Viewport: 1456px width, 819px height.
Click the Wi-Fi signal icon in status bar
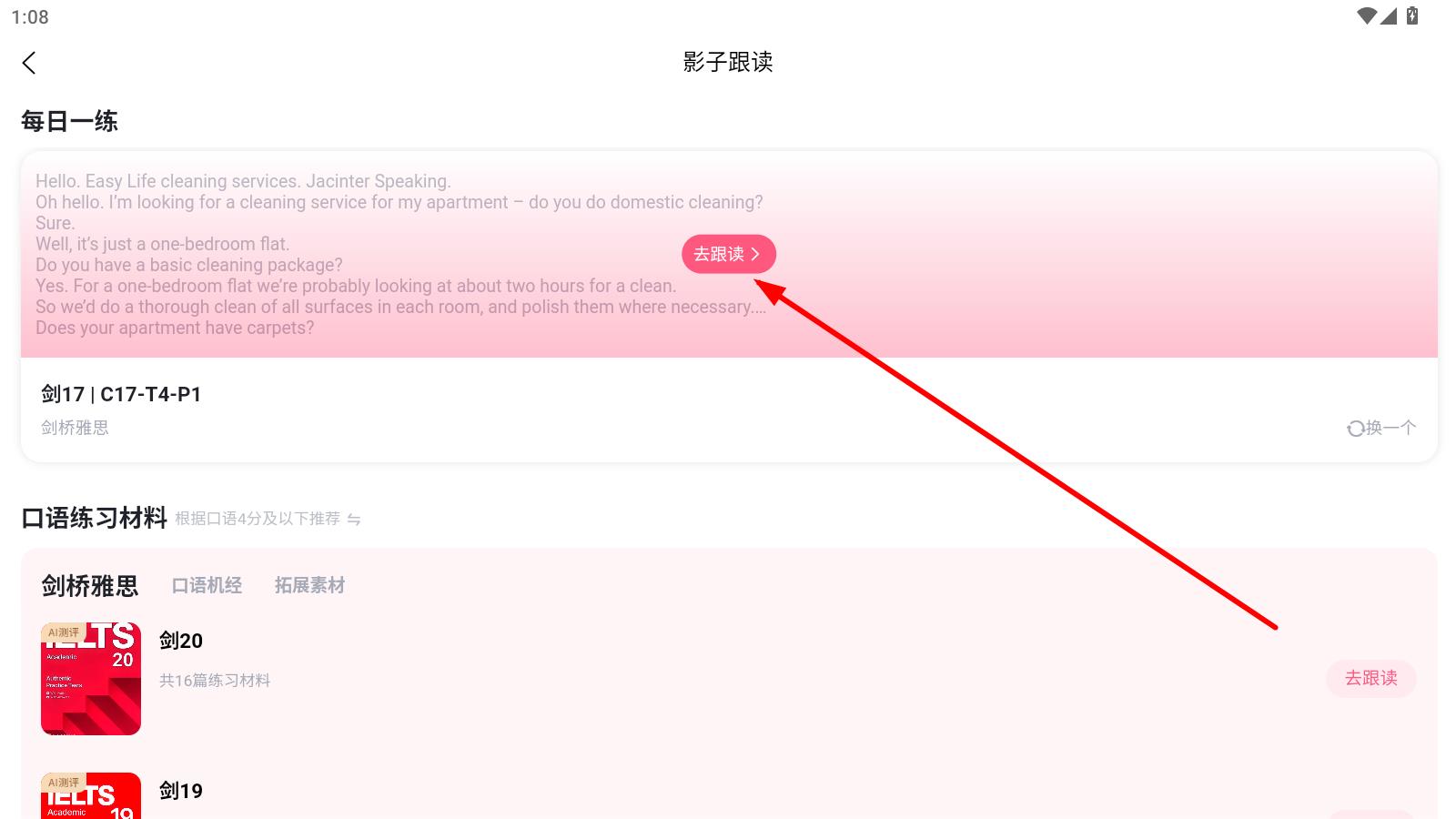click(1367, 15)
